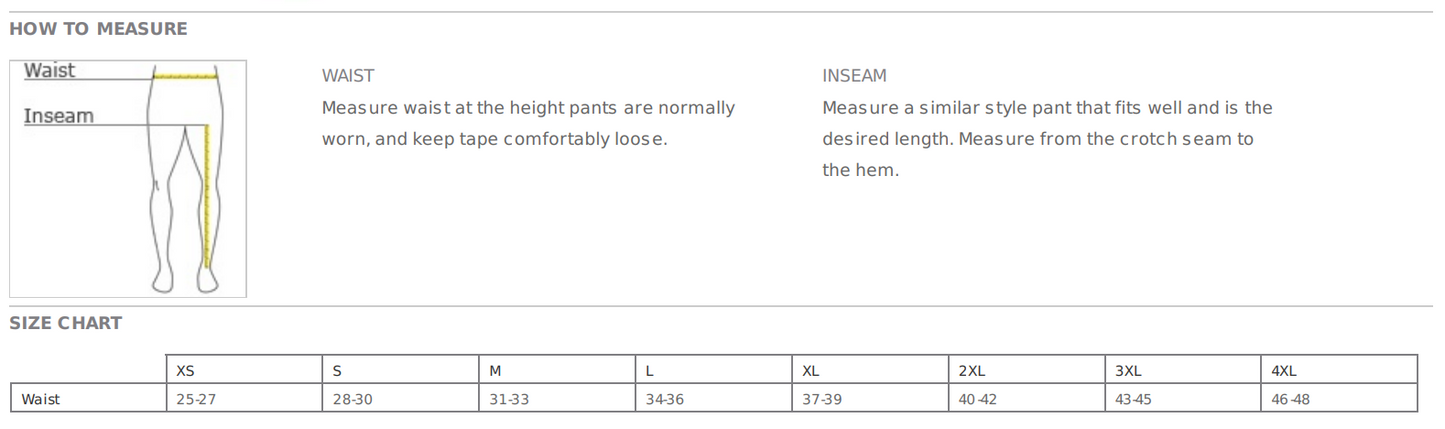Select the 31-33 waist measurement cell

[x=509, y=399]
